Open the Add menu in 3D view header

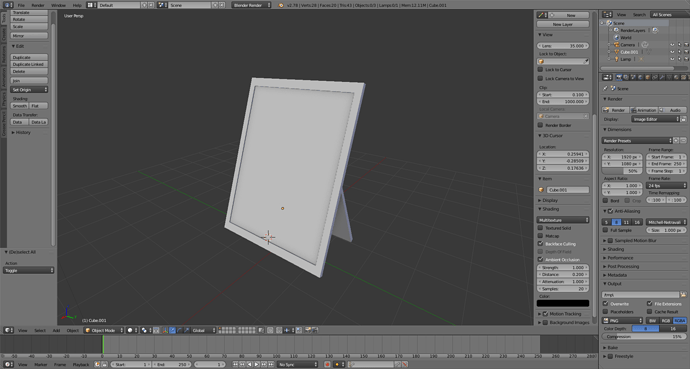point(56,330)
